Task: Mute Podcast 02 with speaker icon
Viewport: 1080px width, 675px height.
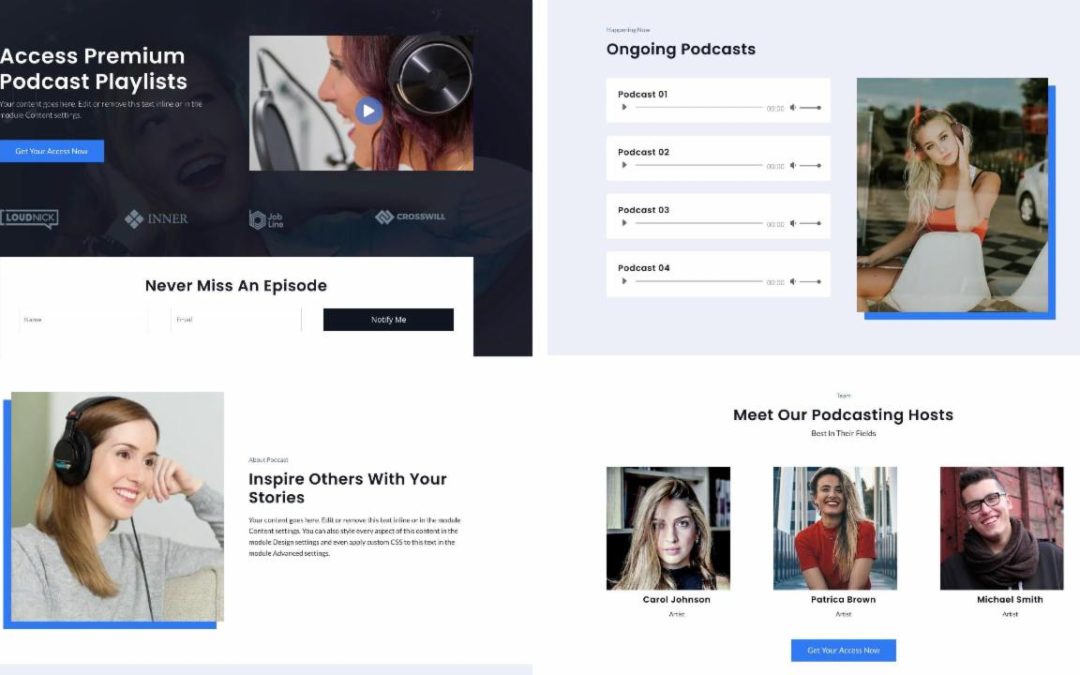Action: pos(793,165)
